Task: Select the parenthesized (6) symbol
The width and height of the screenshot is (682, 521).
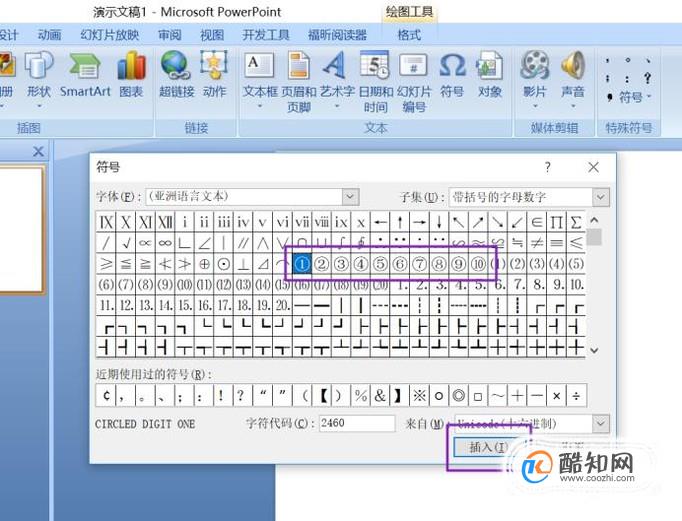Action: pyautogui.click(x=106, y=284)
